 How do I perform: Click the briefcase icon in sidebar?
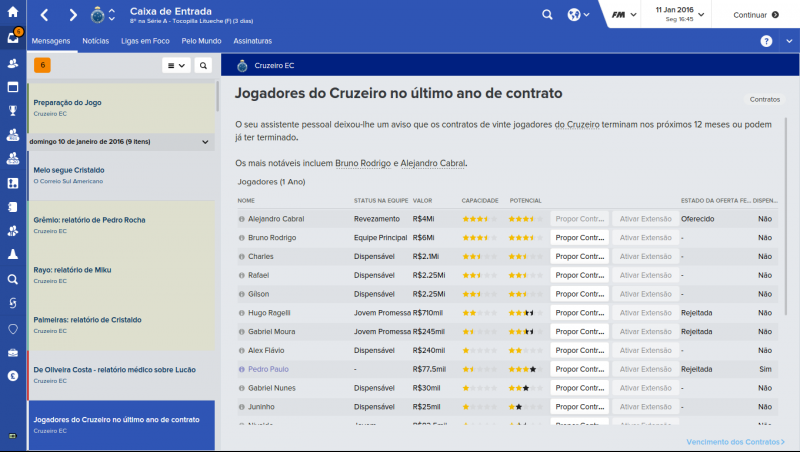click(x=13, y=352)
